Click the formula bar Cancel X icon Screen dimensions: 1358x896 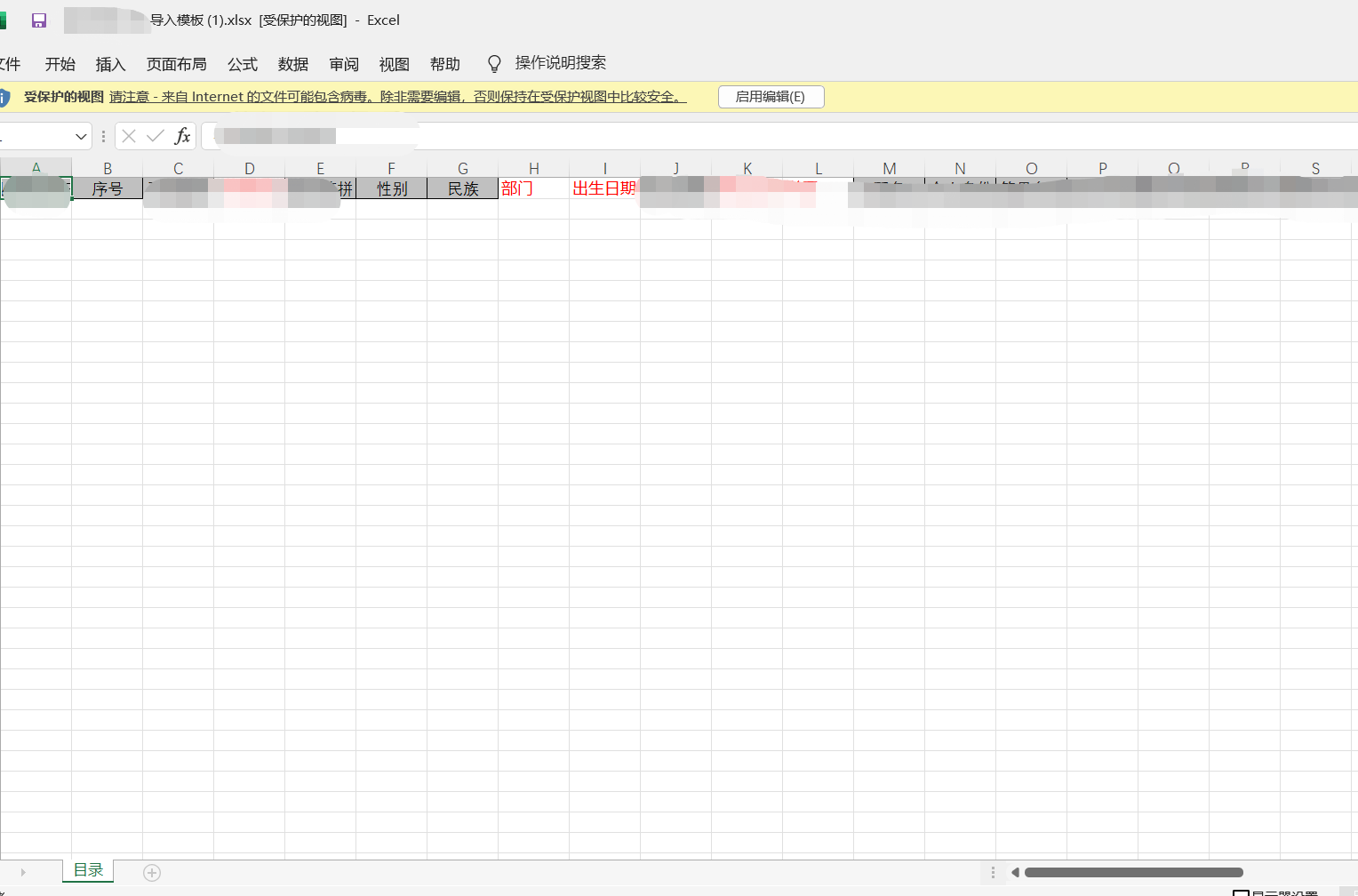(x=129, y=136)
